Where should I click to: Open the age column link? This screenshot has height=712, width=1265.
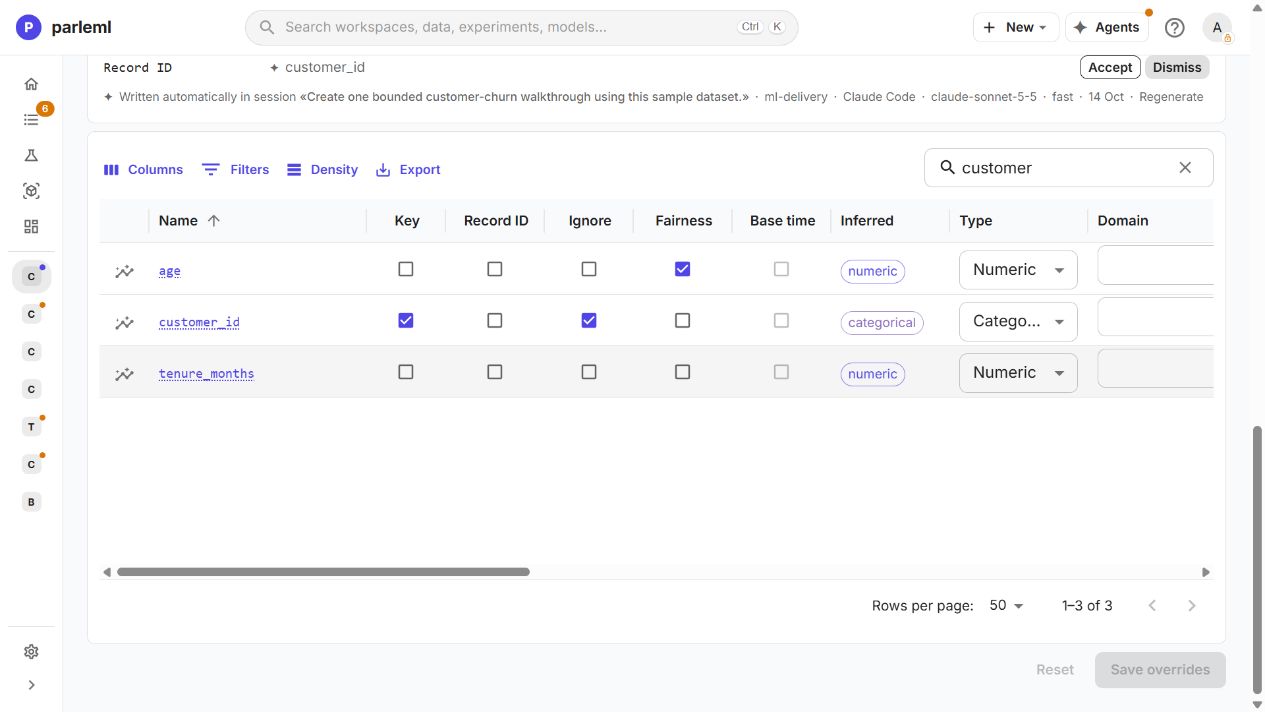coord(169,271)
